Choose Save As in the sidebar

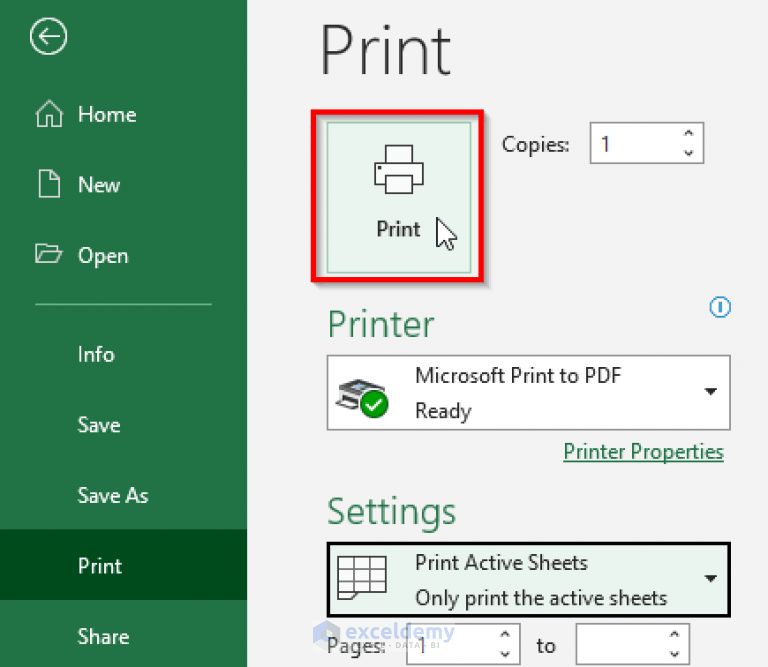pyautogui.click(x=113, y=495)
